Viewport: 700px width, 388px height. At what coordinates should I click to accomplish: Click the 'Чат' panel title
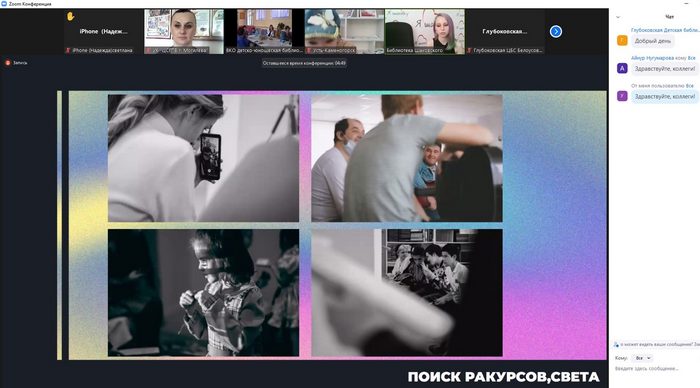tap(669, 17)
